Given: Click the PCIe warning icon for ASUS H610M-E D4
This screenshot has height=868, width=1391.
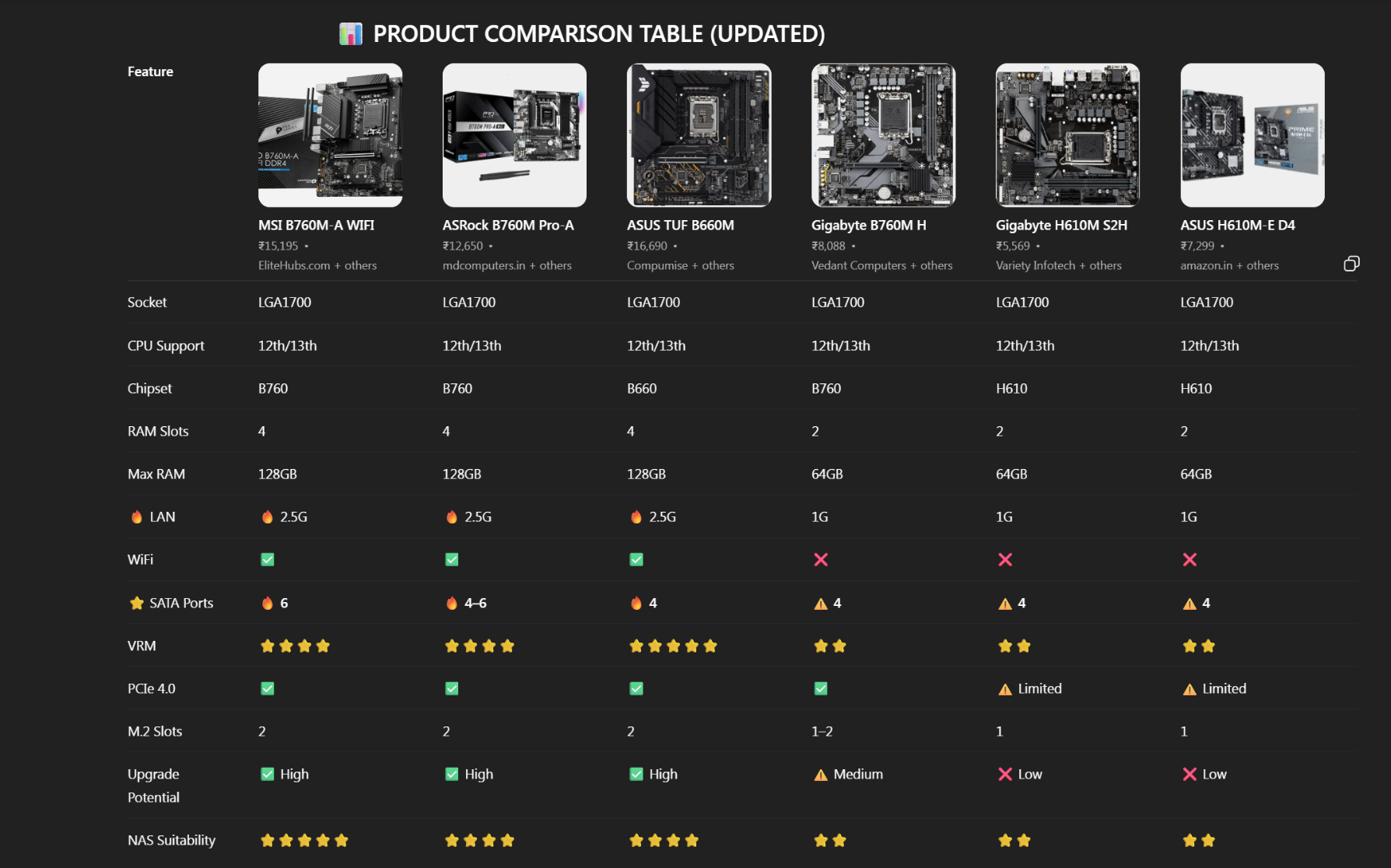Looking at the screenshot, I should [x=1190, y=689].
